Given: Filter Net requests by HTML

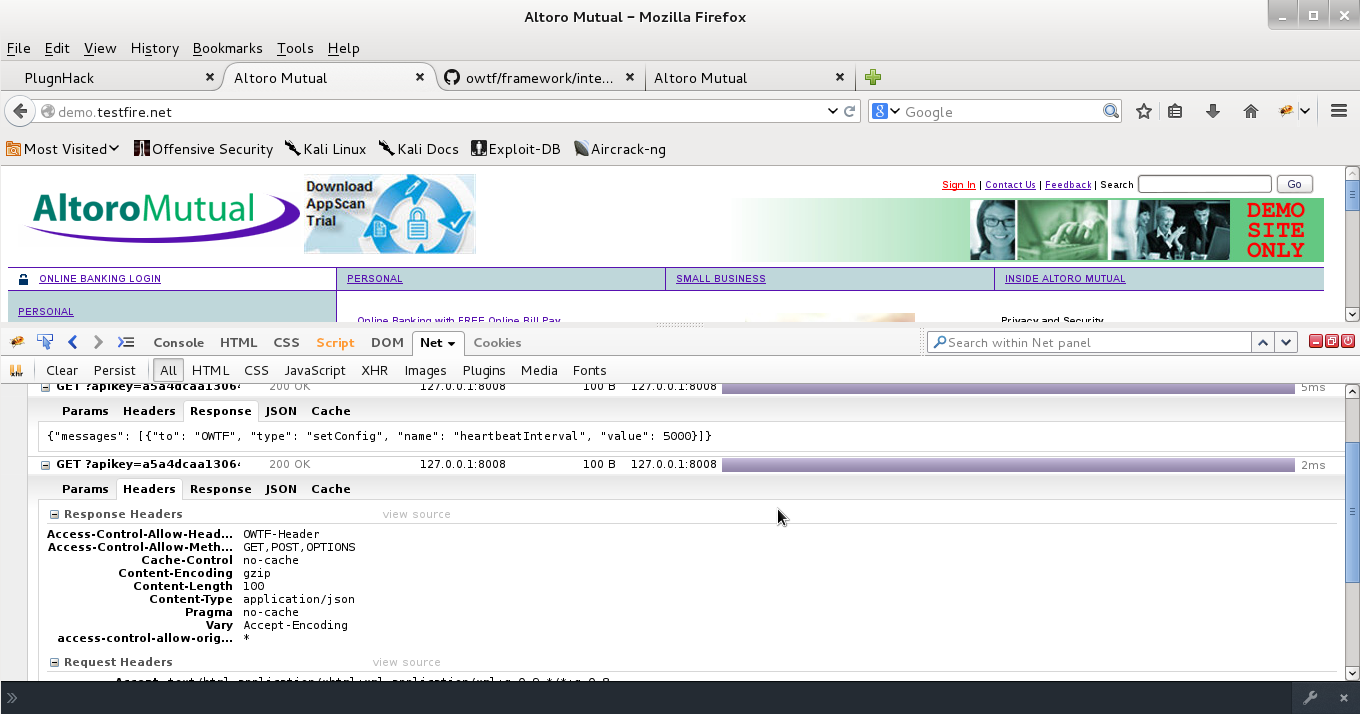Looking at the screenshot, I should point(210,370).
